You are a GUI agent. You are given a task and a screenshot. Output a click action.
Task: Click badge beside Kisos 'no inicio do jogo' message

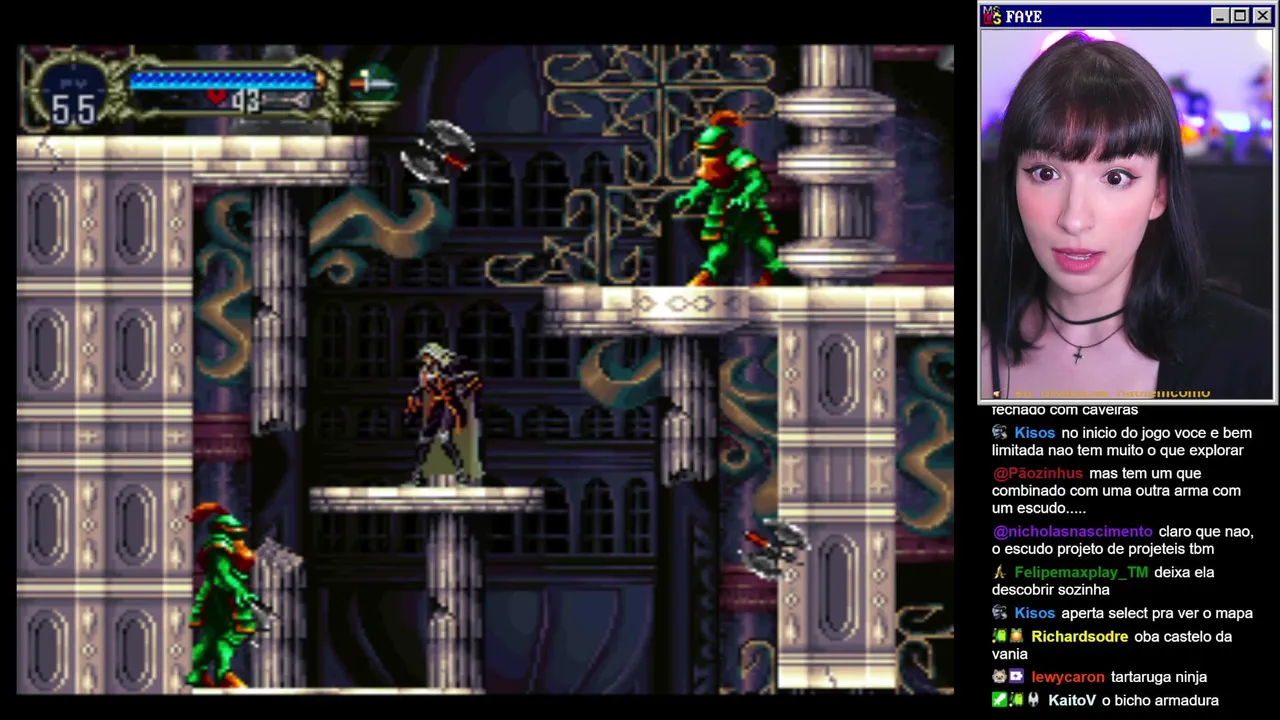click(x=1000, y=433)
